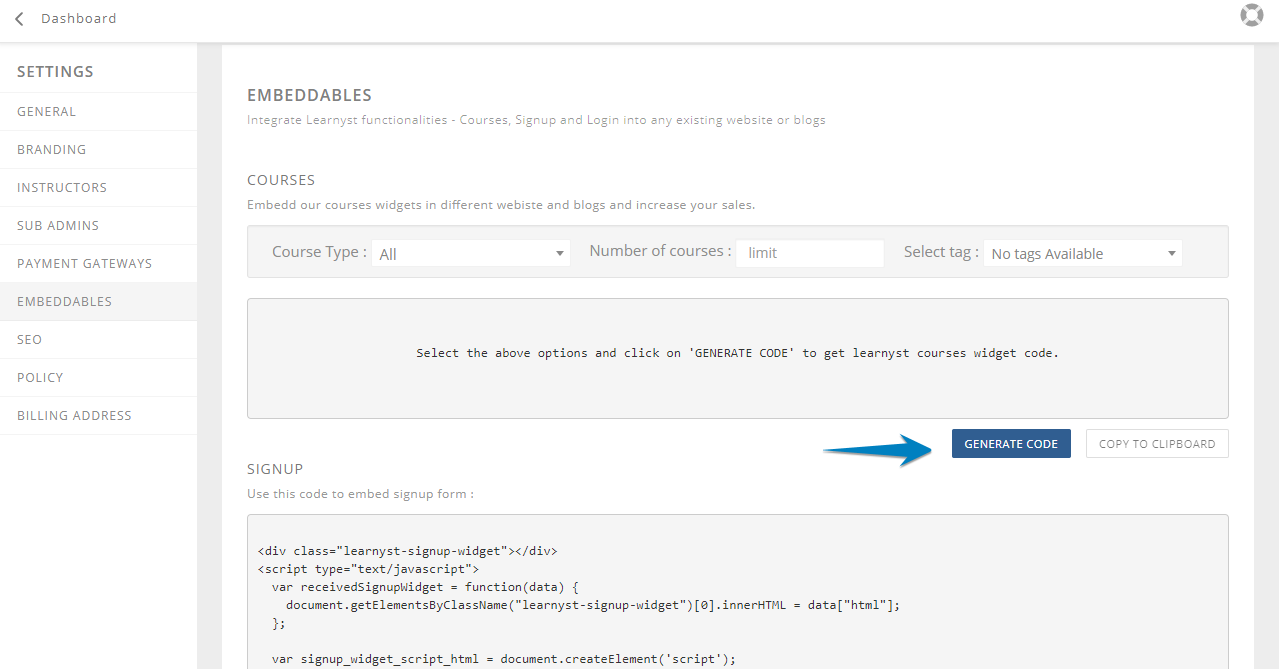Viewport: 1279px width, 669px height.
Task: Open Policy settings
Action: coord(98,378)
